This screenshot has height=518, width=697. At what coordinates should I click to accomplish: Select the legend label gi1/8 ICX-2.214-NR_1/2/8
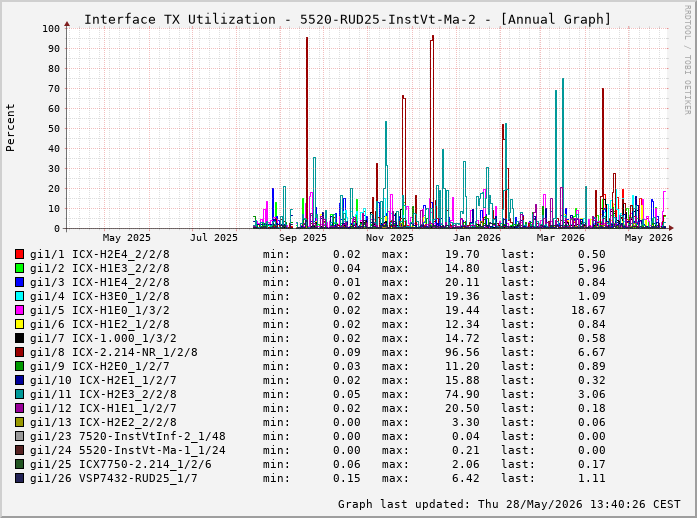coord(114,352)
